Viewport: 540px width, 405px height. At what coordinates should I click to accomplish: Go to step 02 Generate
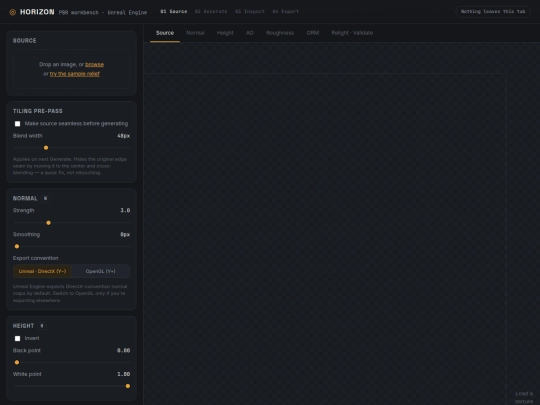point(211,12)
